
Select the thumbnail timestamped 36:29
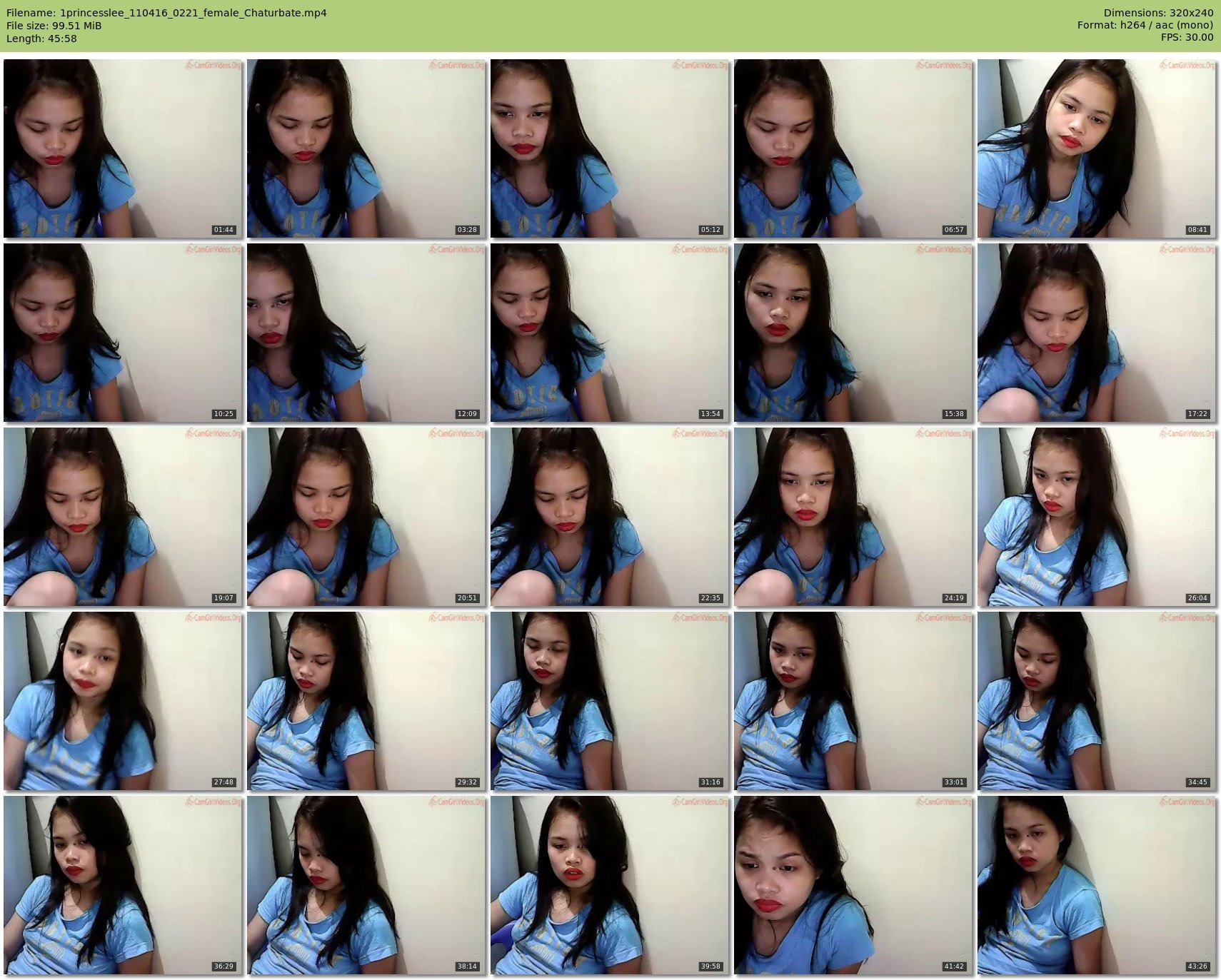(123, 885)
